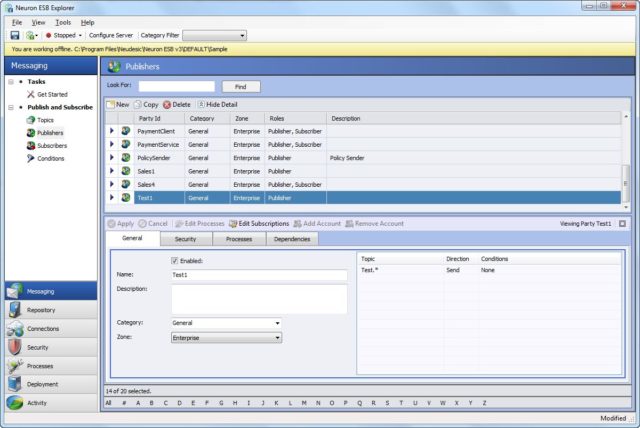Screen dimensions: 640x428
Task: Click Hide Detail in the toolbar
Action: [218, 104]
